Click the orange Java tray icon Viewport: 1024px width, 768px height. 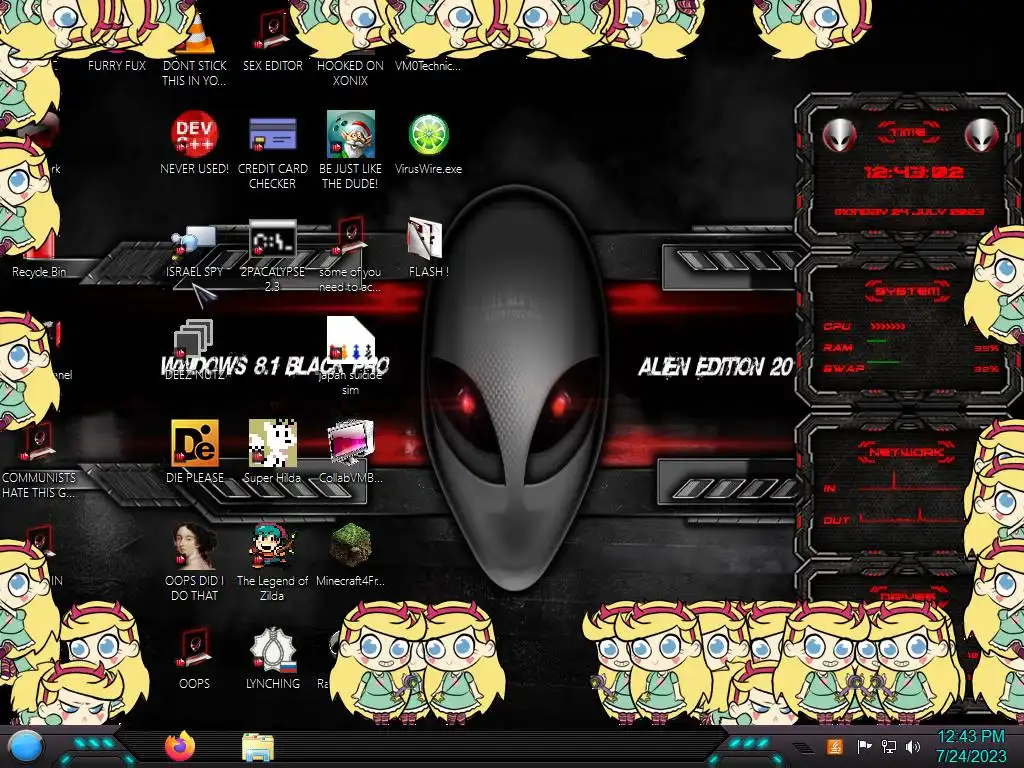click(835, 746)
